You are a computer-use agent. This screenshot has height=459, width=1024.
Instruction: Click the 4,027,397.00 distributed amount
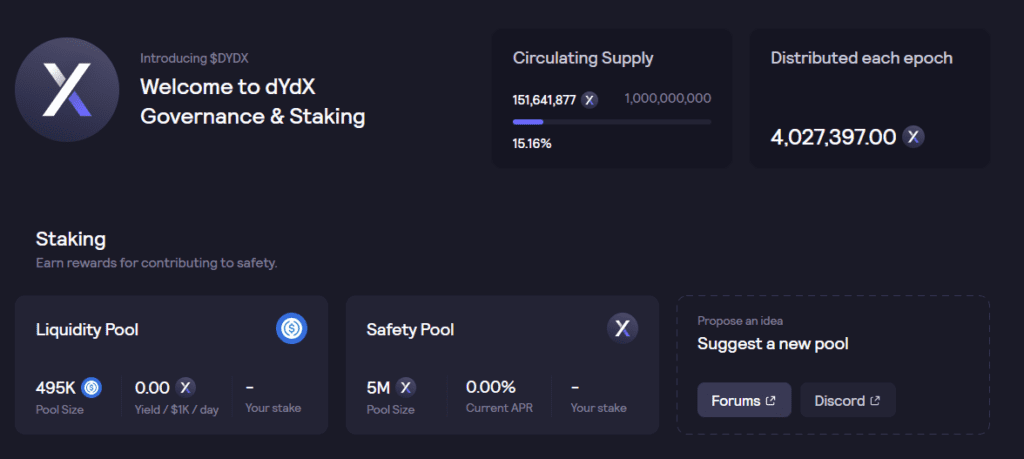pyautogui.click(x=833, y=137)
